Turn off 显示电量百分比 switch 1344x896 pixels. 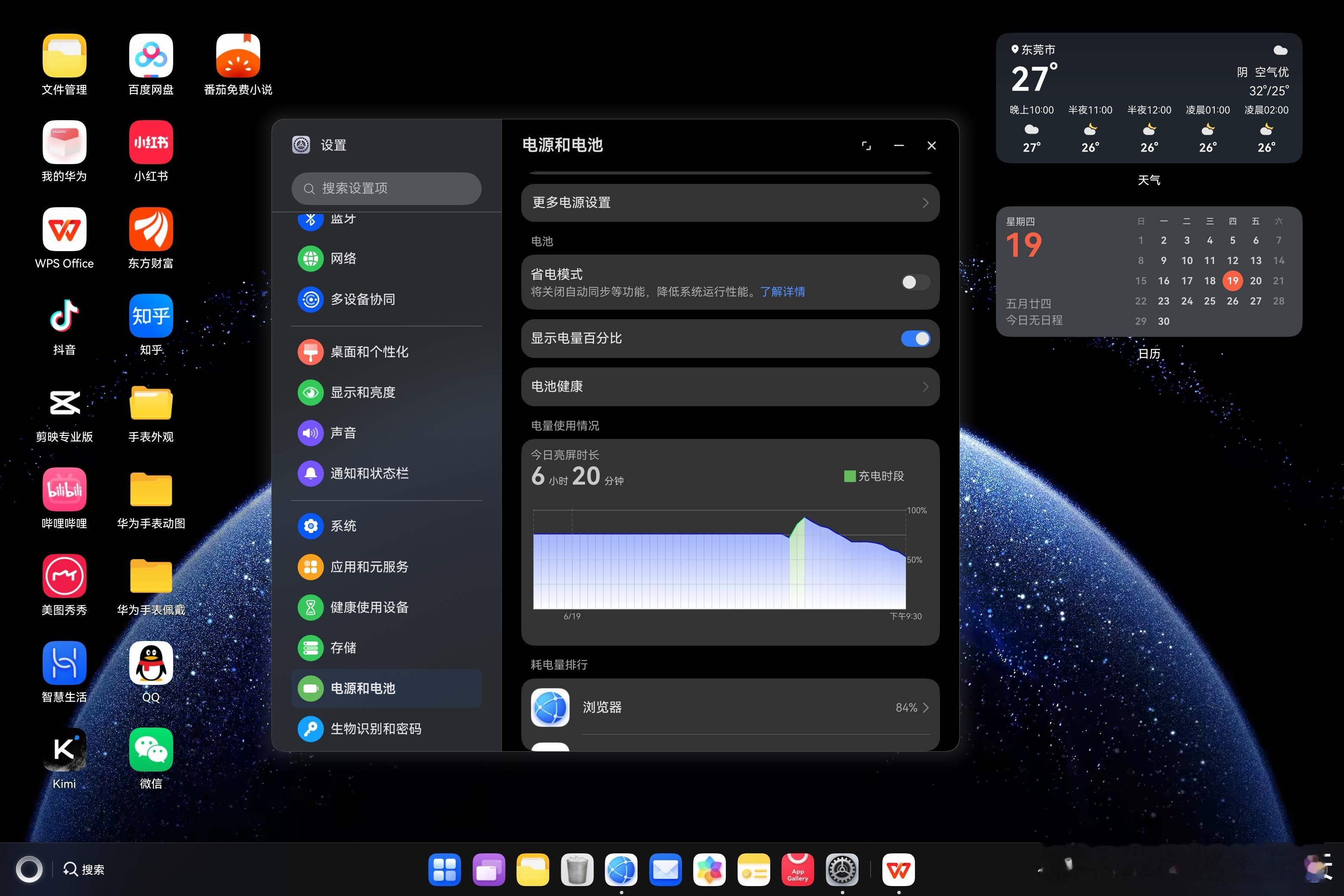pos(915,339)
